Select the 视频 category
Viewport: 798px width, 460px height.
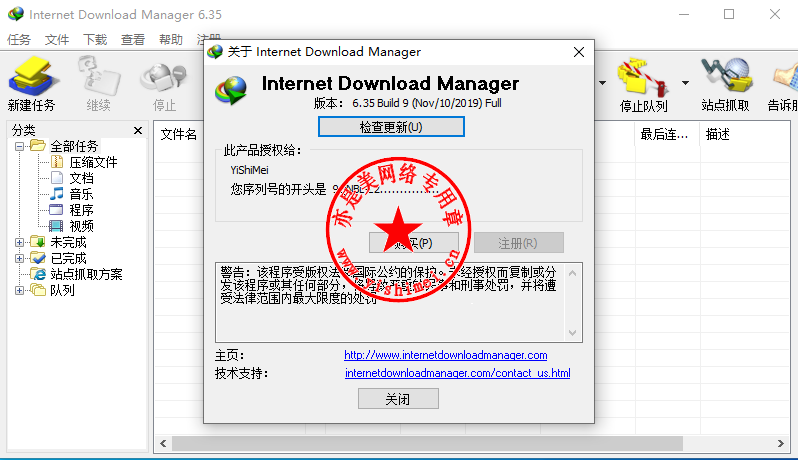tap(81, 226)
